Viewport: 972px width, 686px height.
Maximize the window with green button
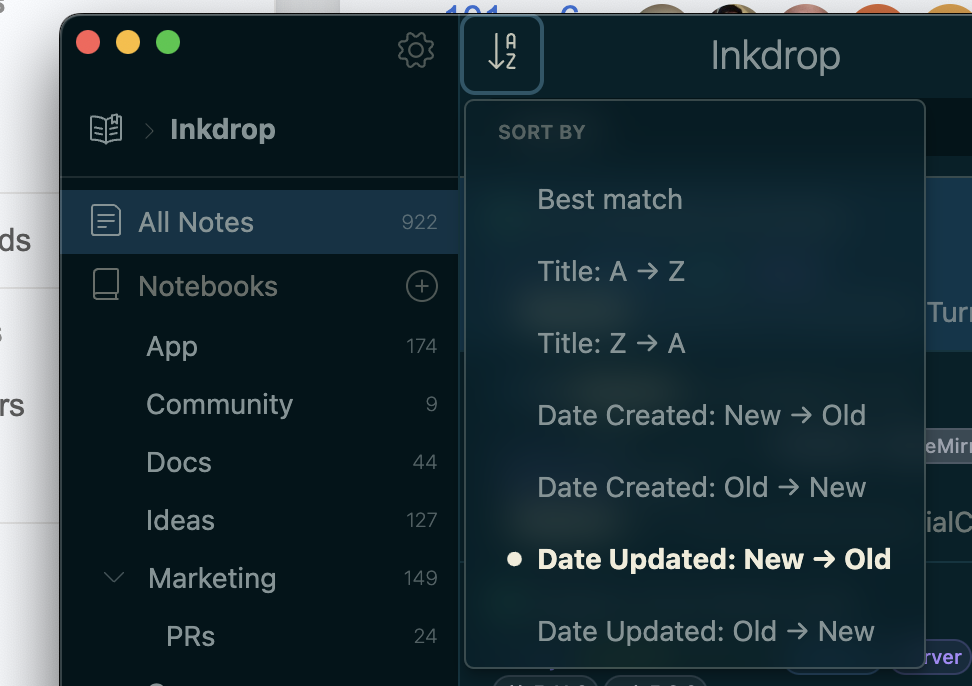click(168, 42)
